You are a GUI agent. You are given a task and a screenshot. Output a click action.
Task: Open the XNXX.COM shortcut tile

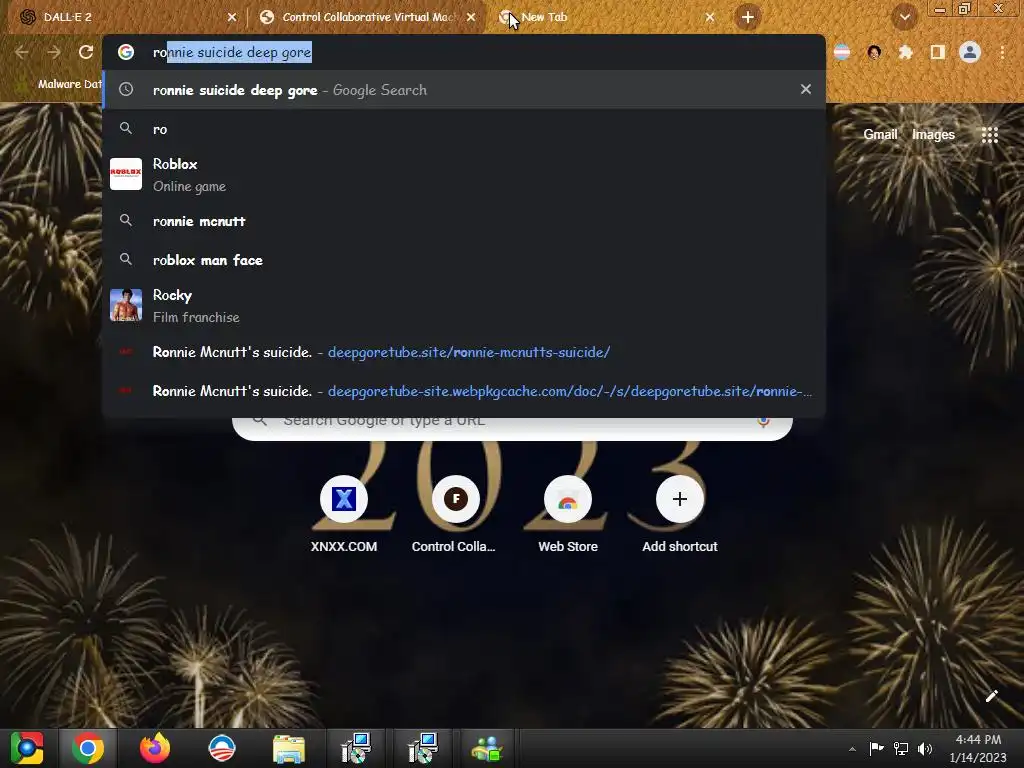pos(344,515)
